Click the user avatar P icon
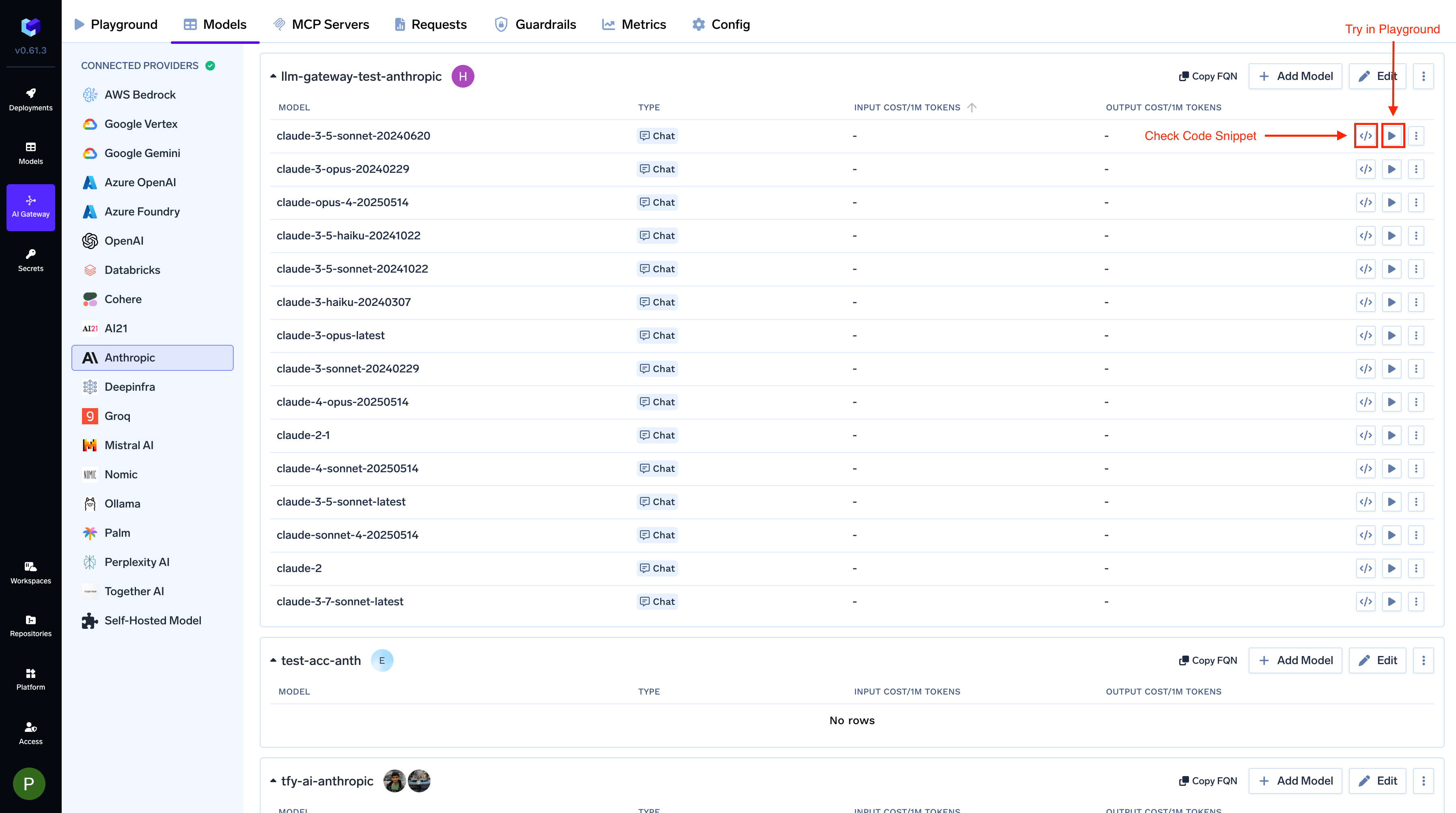The image size is (1456, 813). pyautogui.click(x=29, y=784)
